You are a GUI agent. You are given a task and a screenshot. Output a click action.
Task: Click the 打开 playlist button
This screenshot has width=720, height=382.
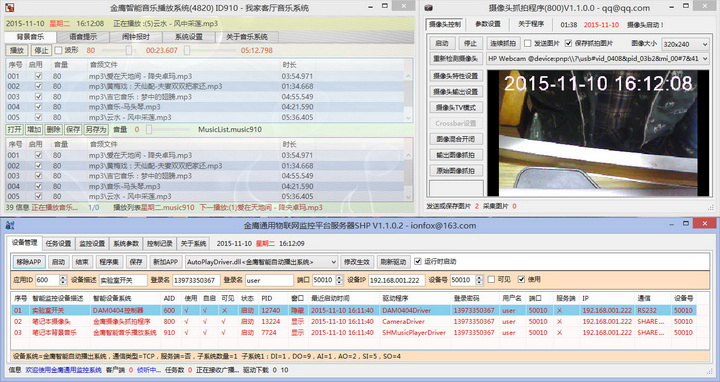[14, 129]
